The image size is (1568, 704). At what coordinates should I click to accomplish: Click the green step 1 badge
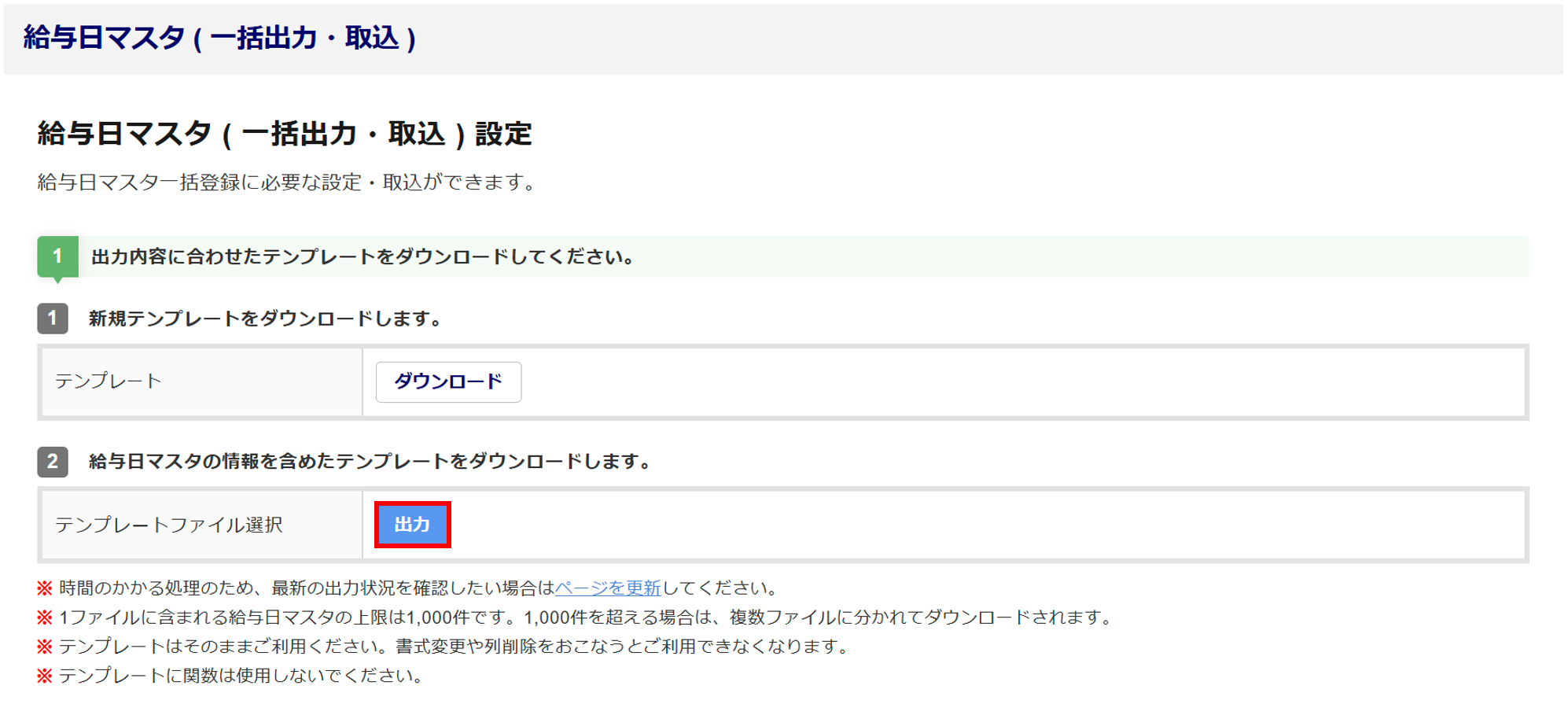pyautogui.click(x=57, y=256)
